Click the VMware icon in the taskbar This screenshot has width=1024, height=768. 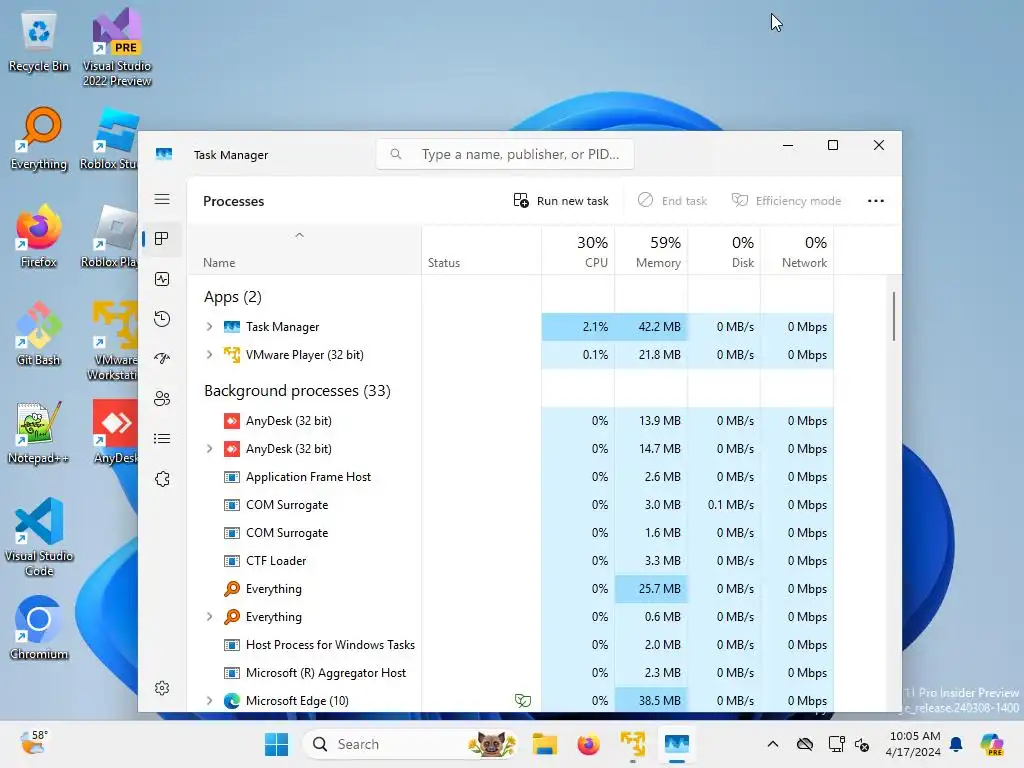point(632,744)
